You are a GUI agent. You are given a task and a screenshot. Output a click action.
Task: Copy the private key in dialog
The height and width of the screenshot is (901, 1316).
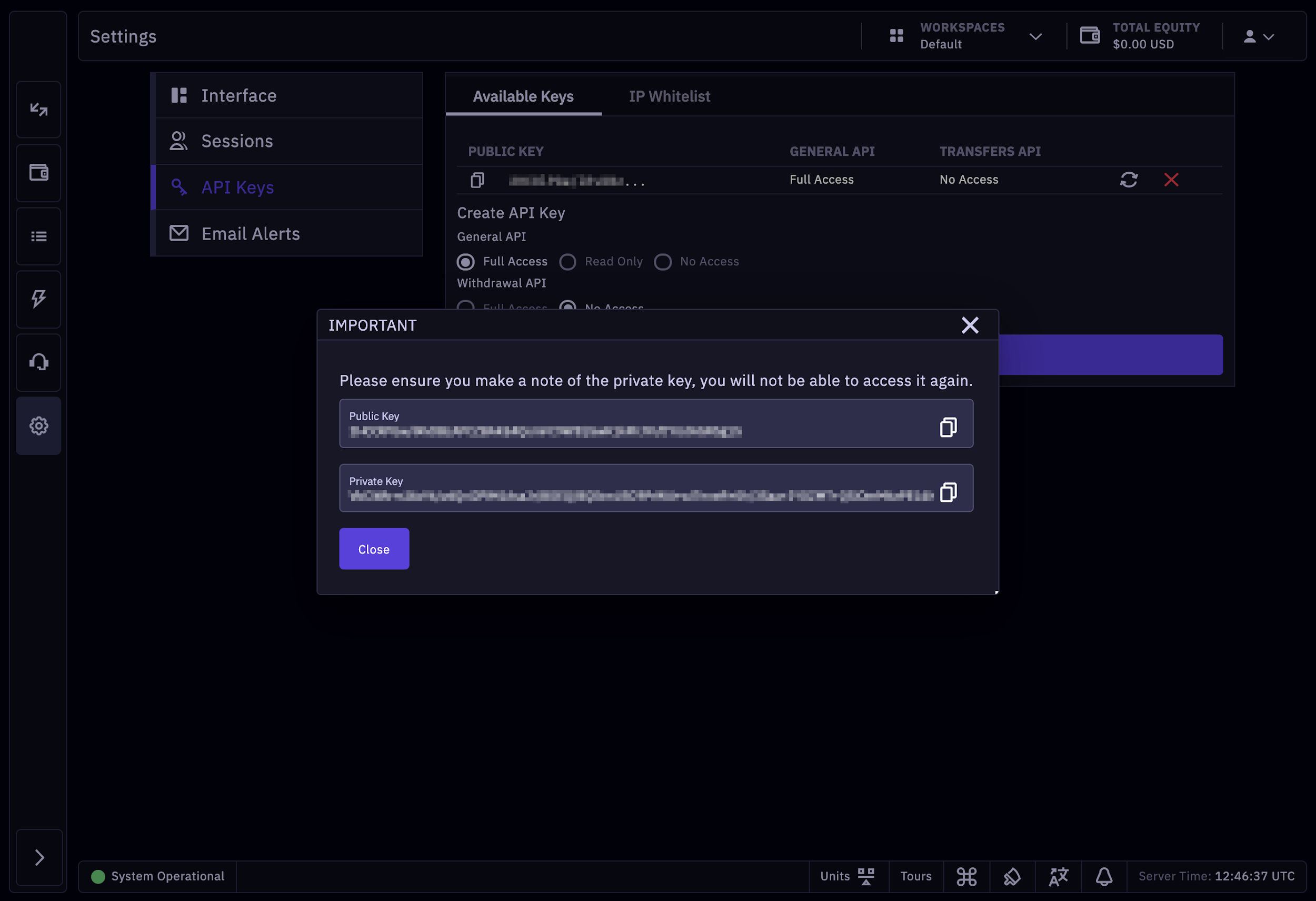click(x=948, y=492)
